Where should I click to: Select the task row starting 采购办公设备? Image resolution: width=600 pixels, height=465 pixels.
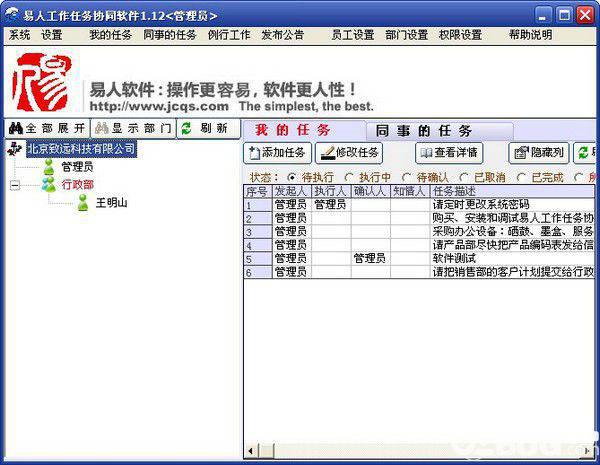tap(419, 232)
